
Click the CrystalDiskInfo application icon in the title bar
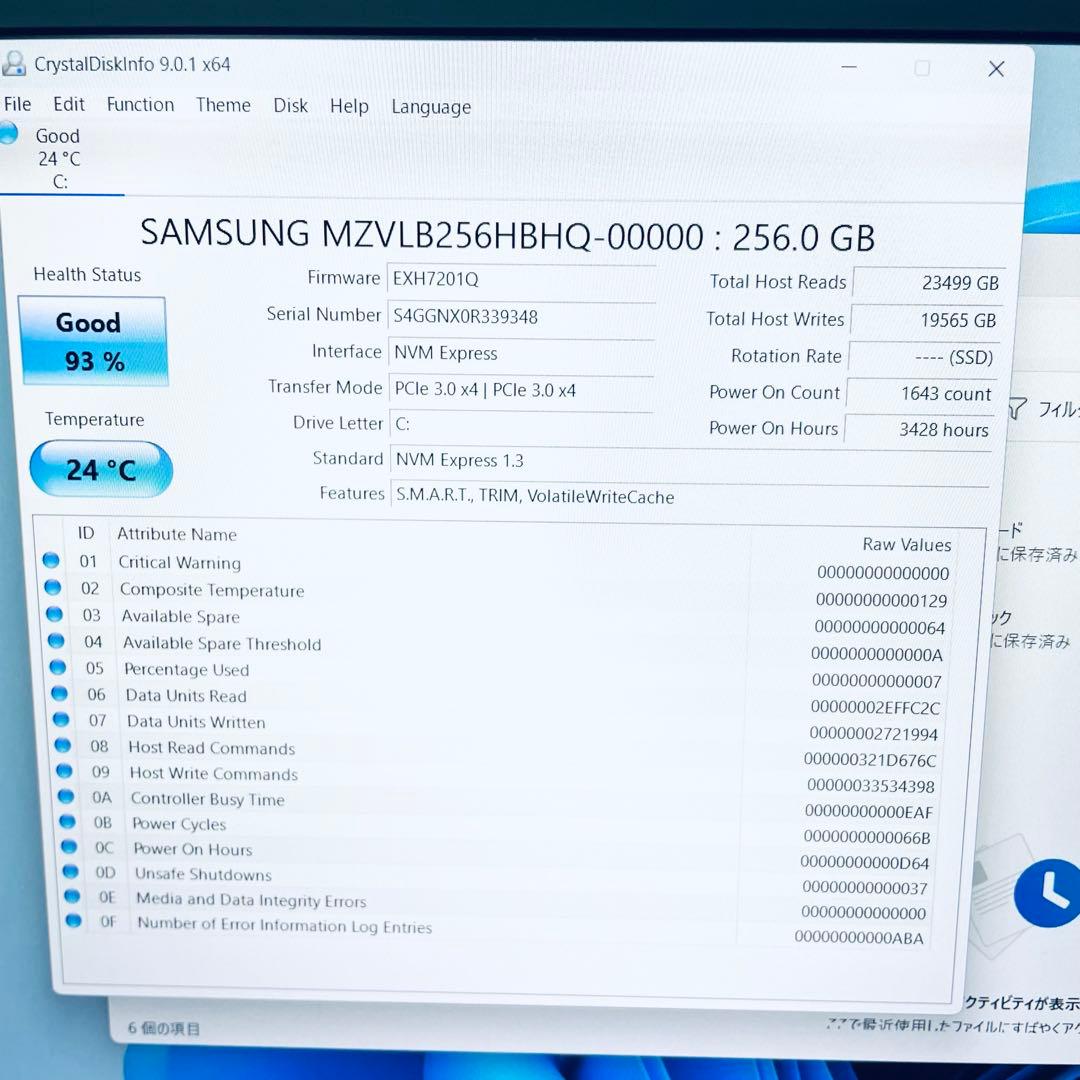[14, 63]
